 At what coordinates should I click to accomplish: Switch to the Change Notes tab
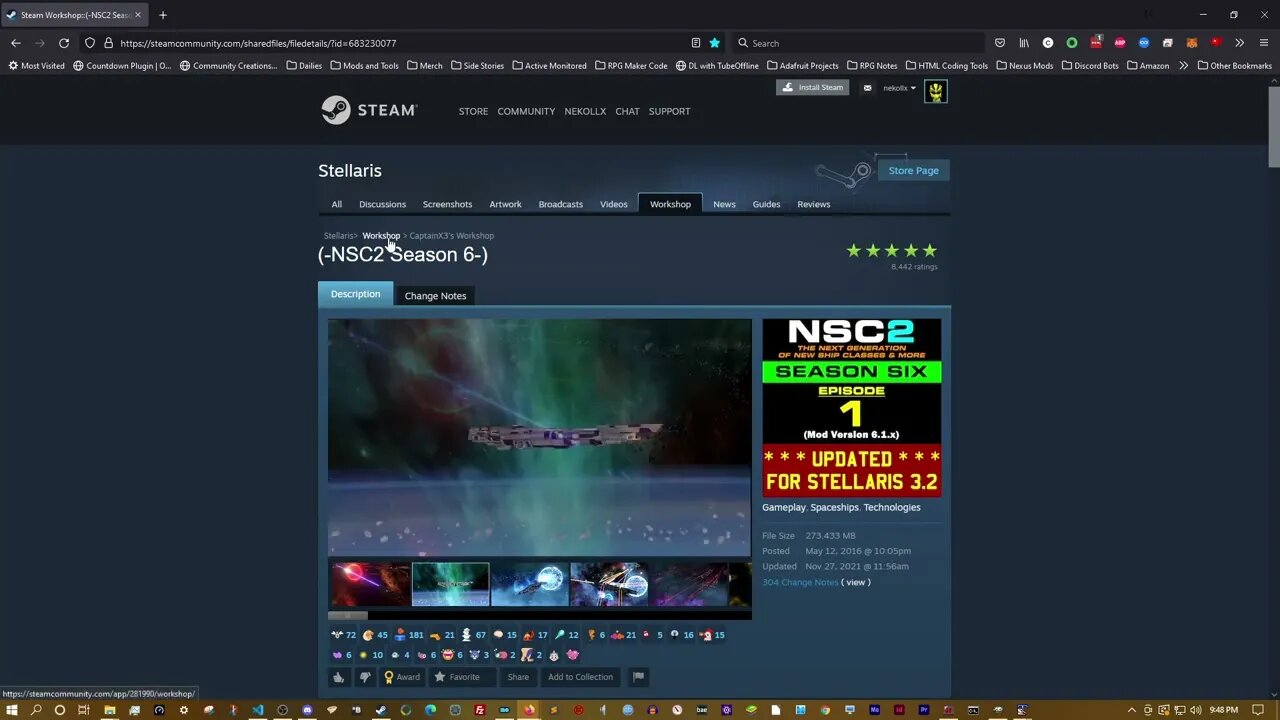click(x=435, y=296)
